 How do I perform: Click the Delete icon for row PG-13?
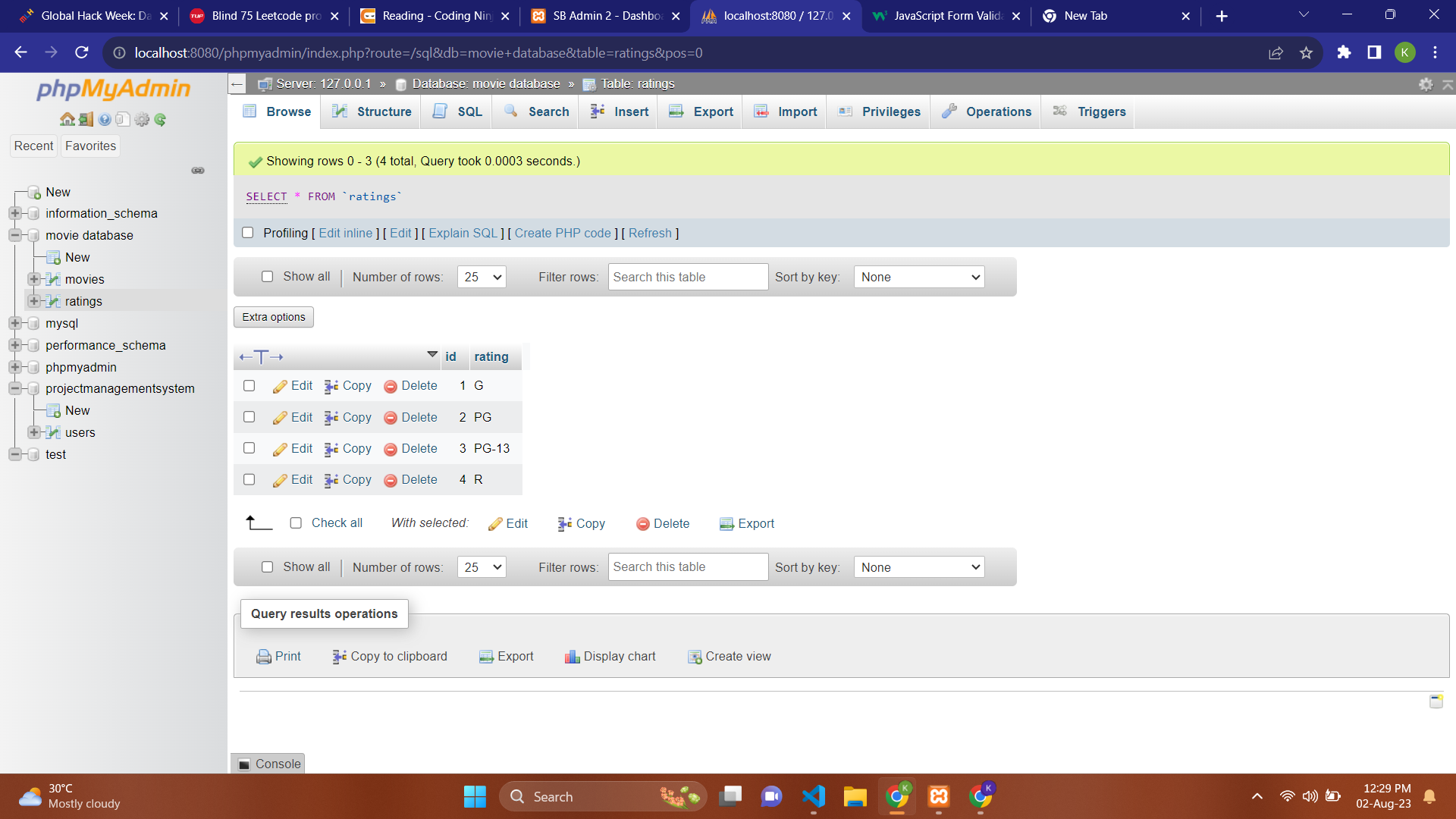[391, 449]
